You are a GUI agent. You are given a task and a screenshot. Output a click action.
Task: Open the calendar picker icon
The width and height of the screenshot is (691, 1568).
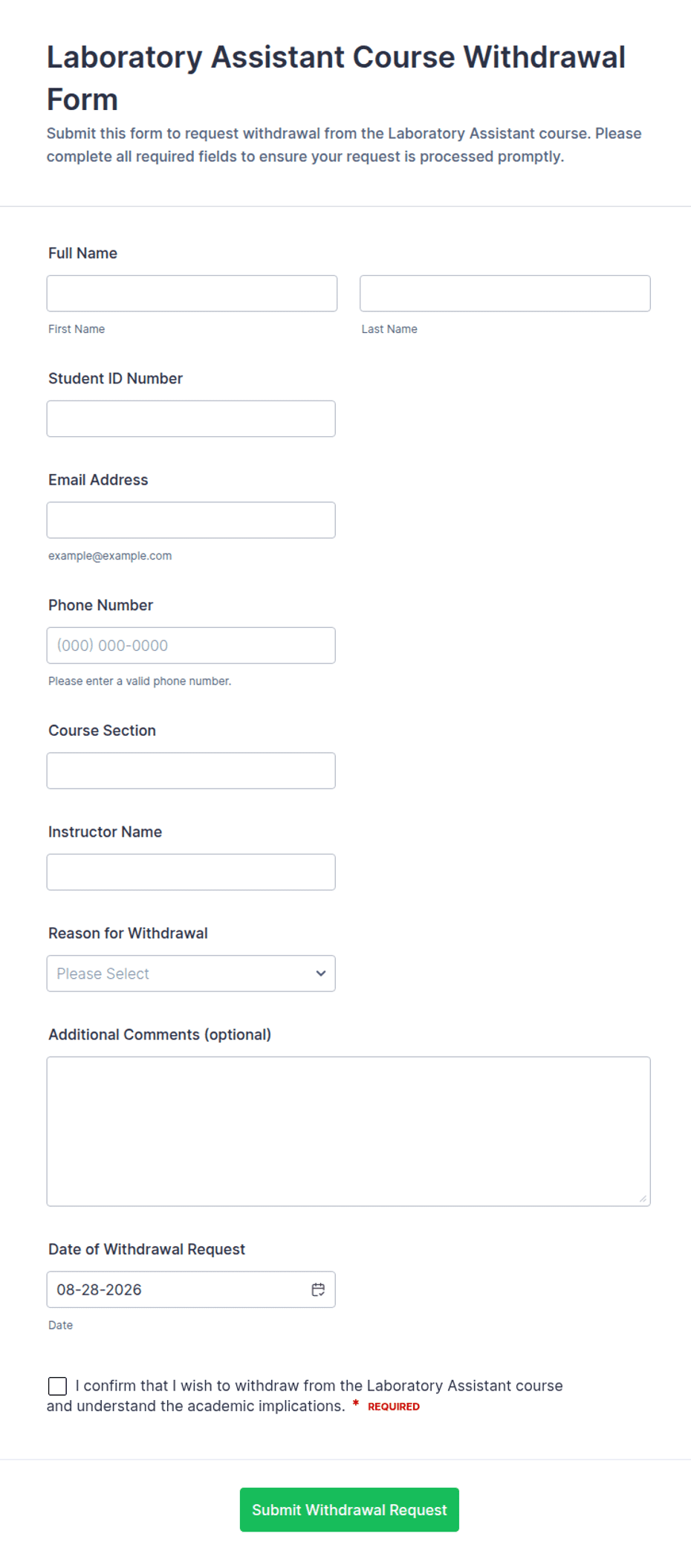[x=318, y=1289]
